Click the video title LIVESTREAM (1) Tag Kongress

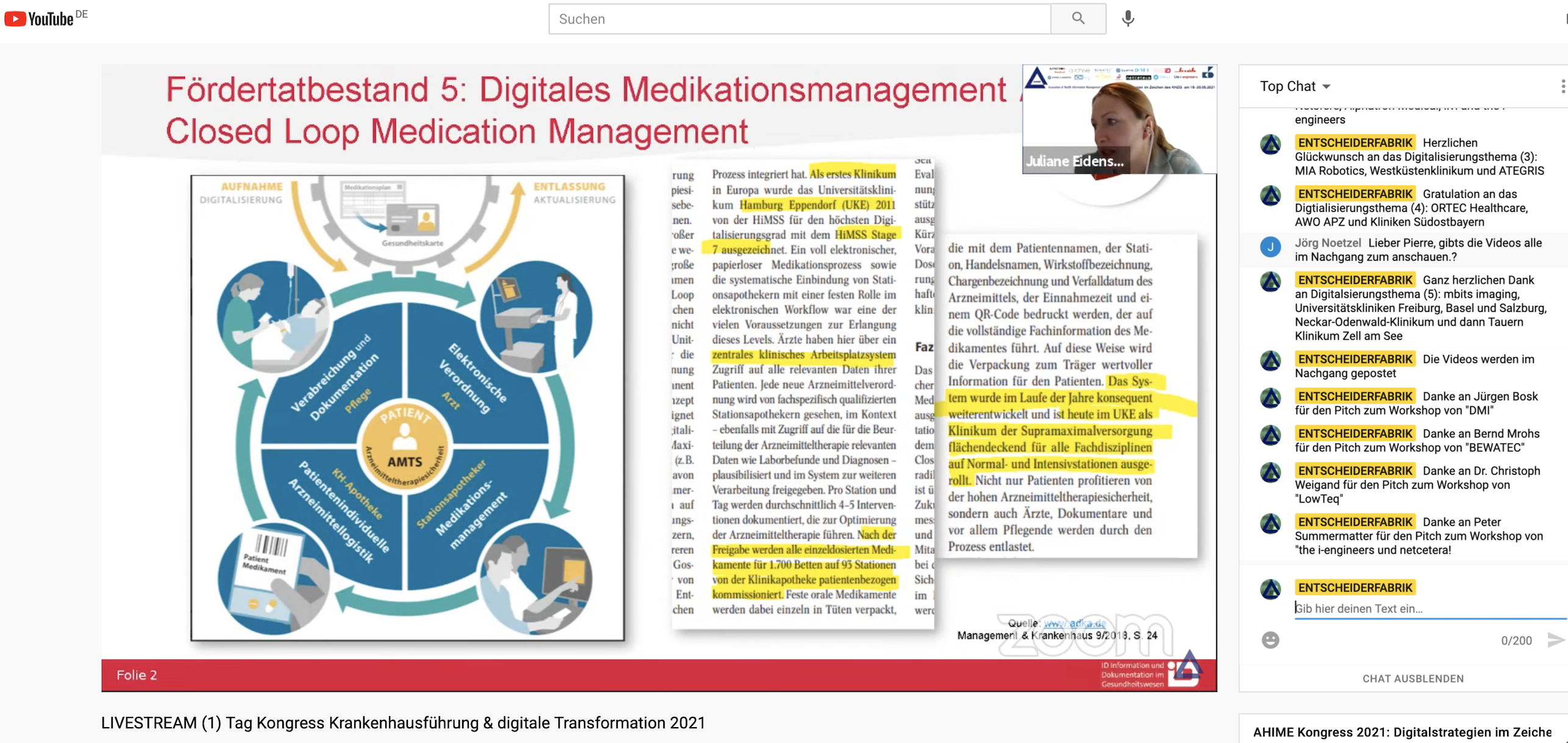(x=403, y=723)
